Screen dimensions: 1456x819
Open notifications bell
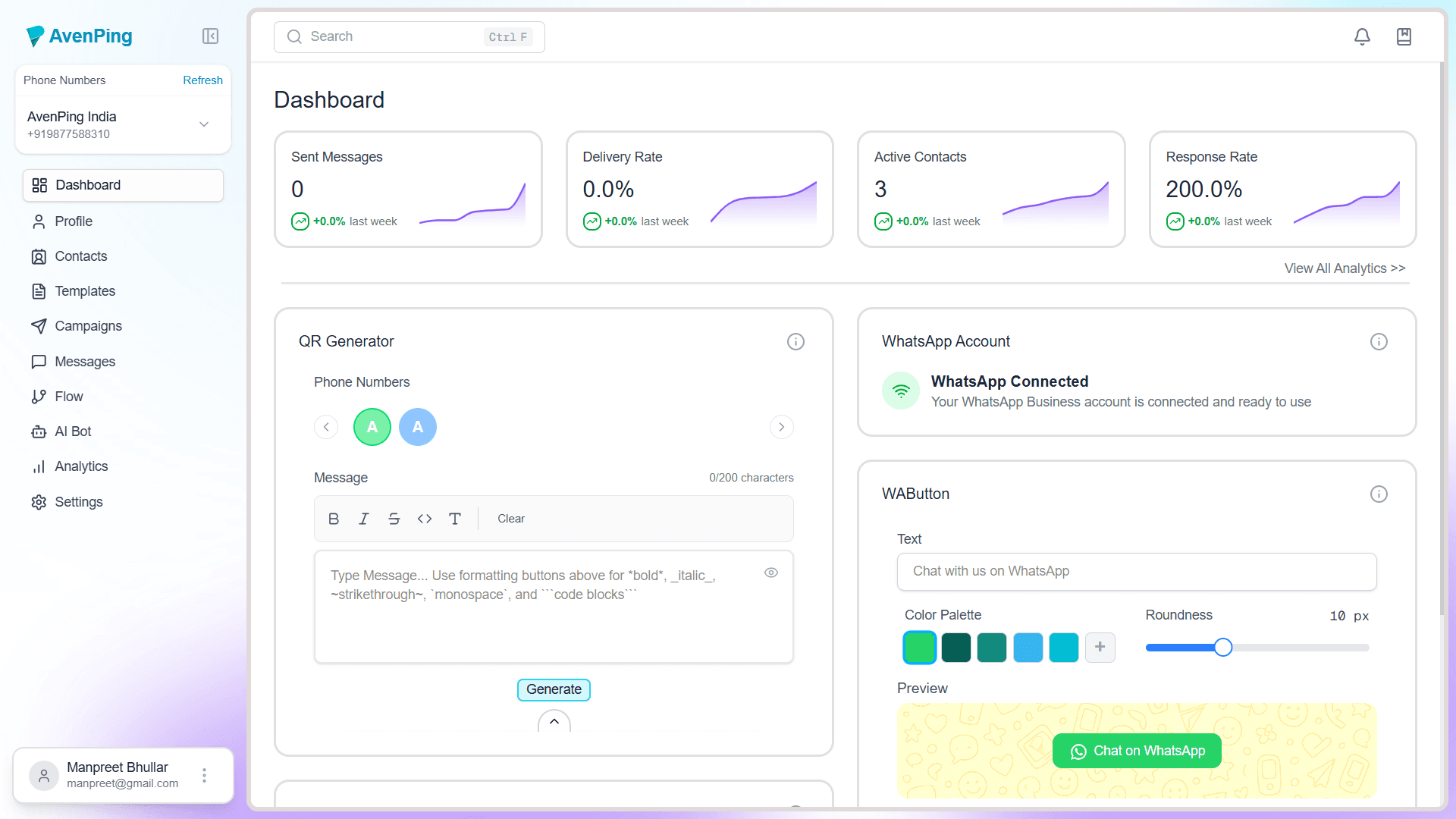(1362, 36)
